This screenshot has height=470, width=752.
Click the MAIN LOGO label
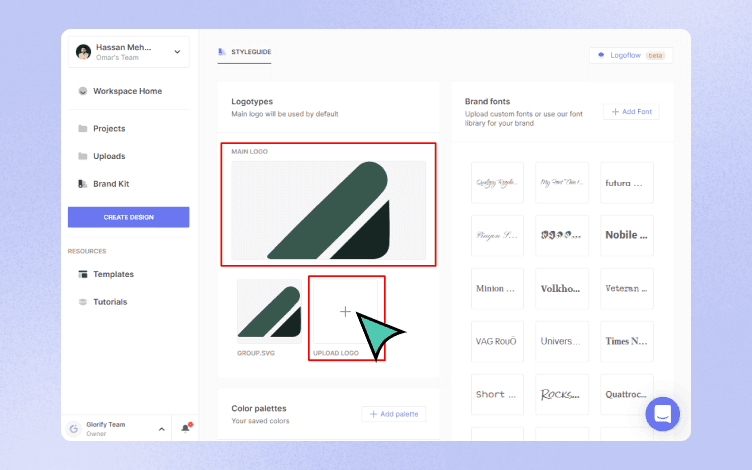pyautogui.click(x=249, y=152)
